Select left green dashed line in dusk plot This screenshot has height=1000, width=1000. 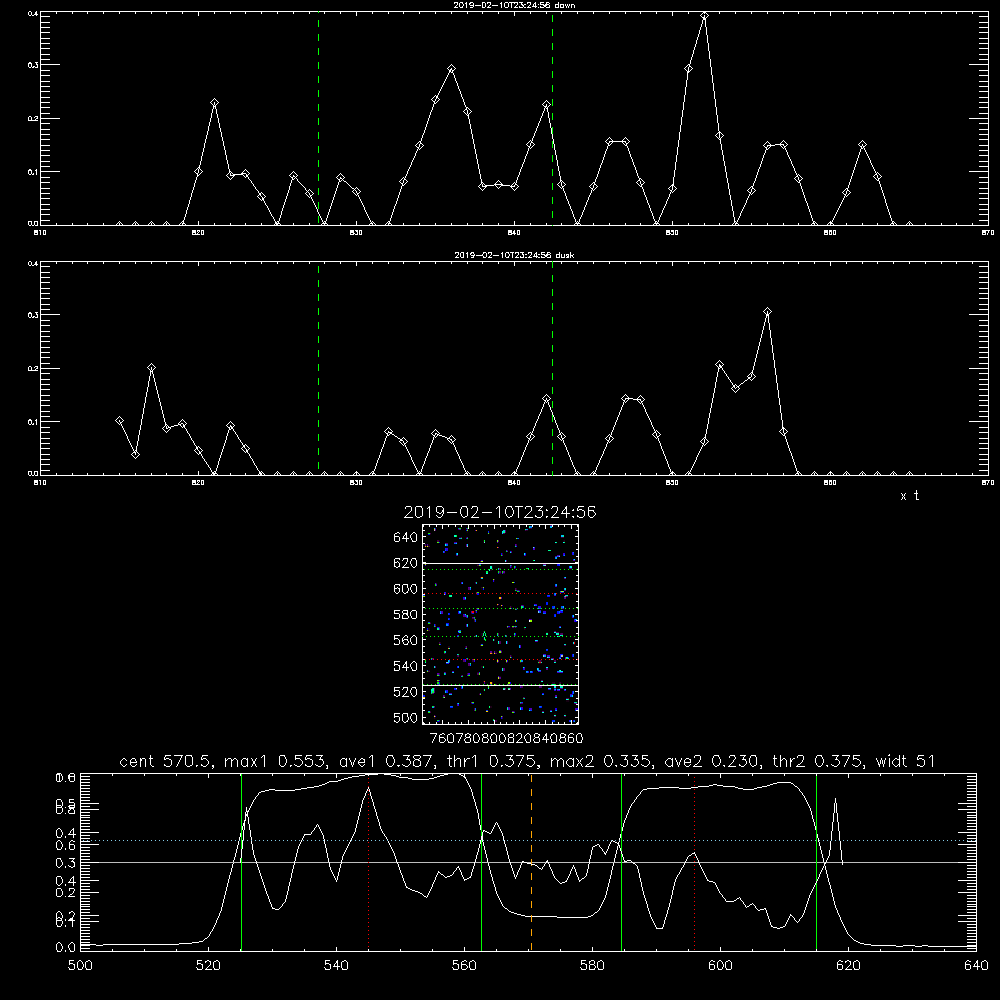point(318,368)
